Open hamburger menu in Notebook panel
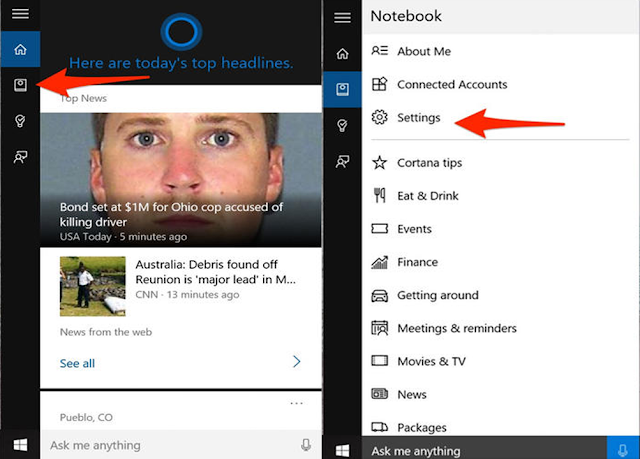 [342, 18]
